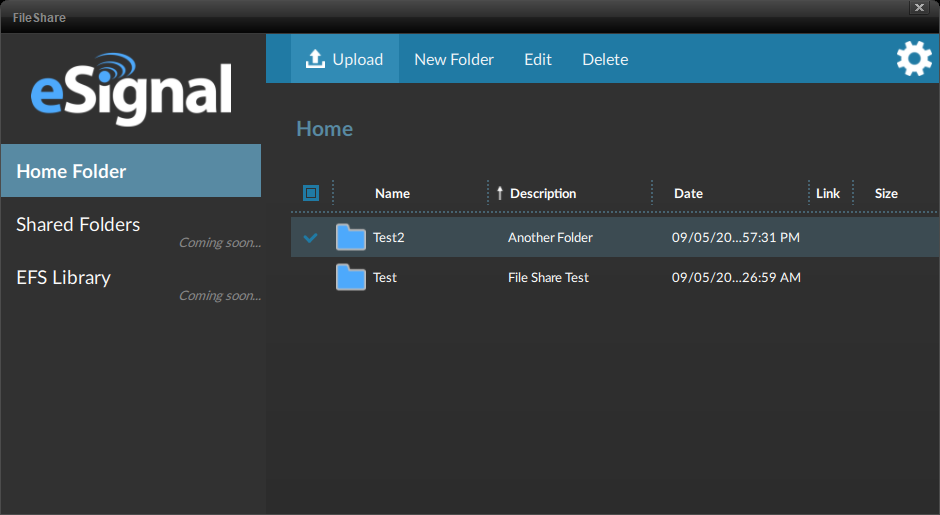Sort by Size column header
Image resolution: width=940 pixels, height=515 pixels.
pos(886,193)
